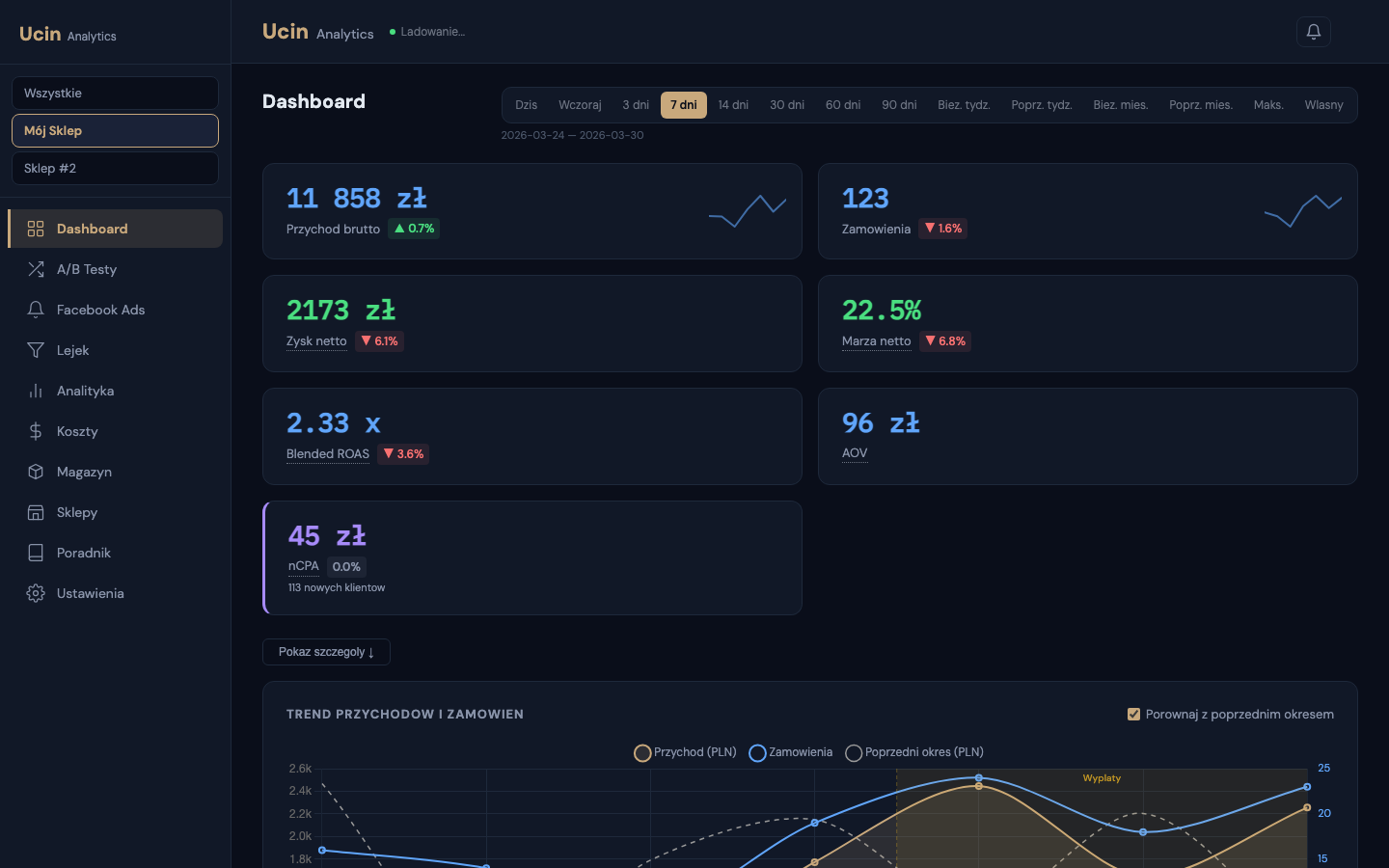Open the Koszty section label

pos(77,431)
